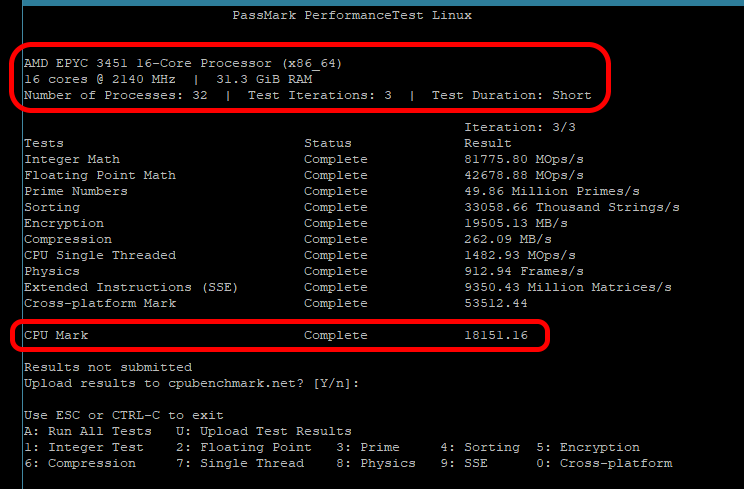Click the 0: Cross-platform menu option
Viewport: 744px width, 489px height.
pos(604,463)
